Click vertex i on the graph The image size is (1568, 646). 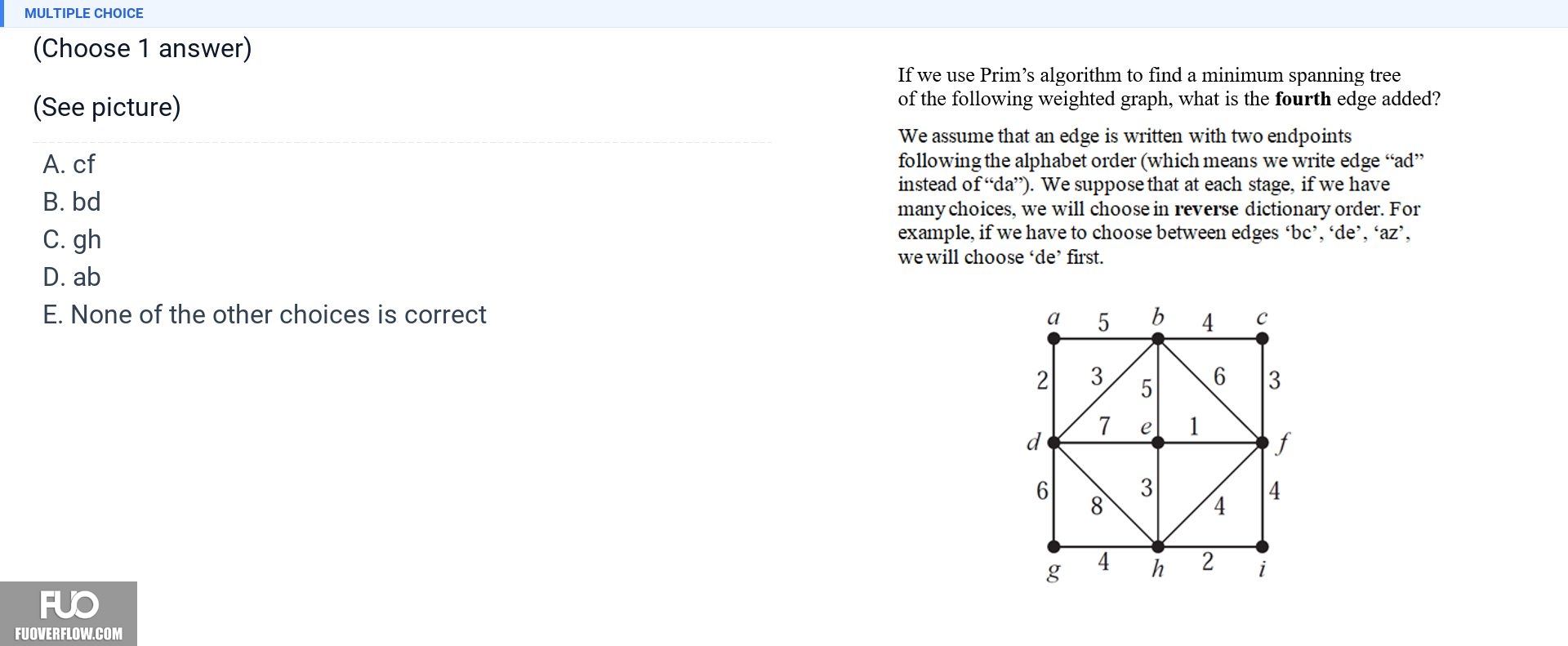click(1262, 546)
